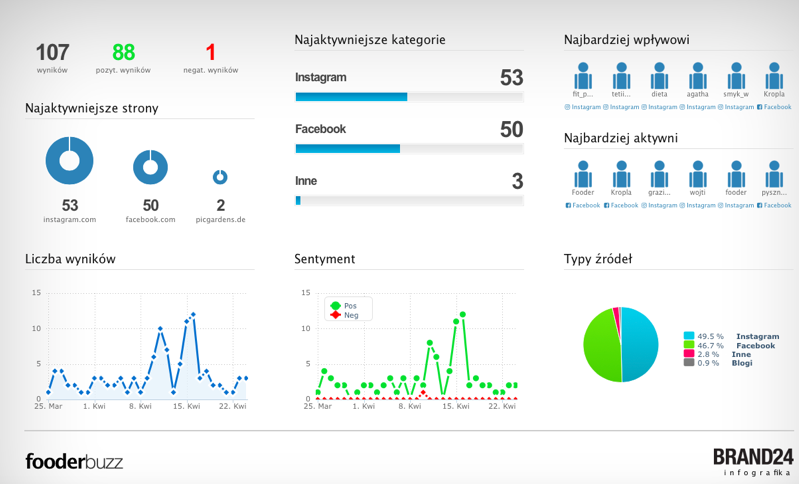Click the BRAND24 infografika logo

(753, 461)
